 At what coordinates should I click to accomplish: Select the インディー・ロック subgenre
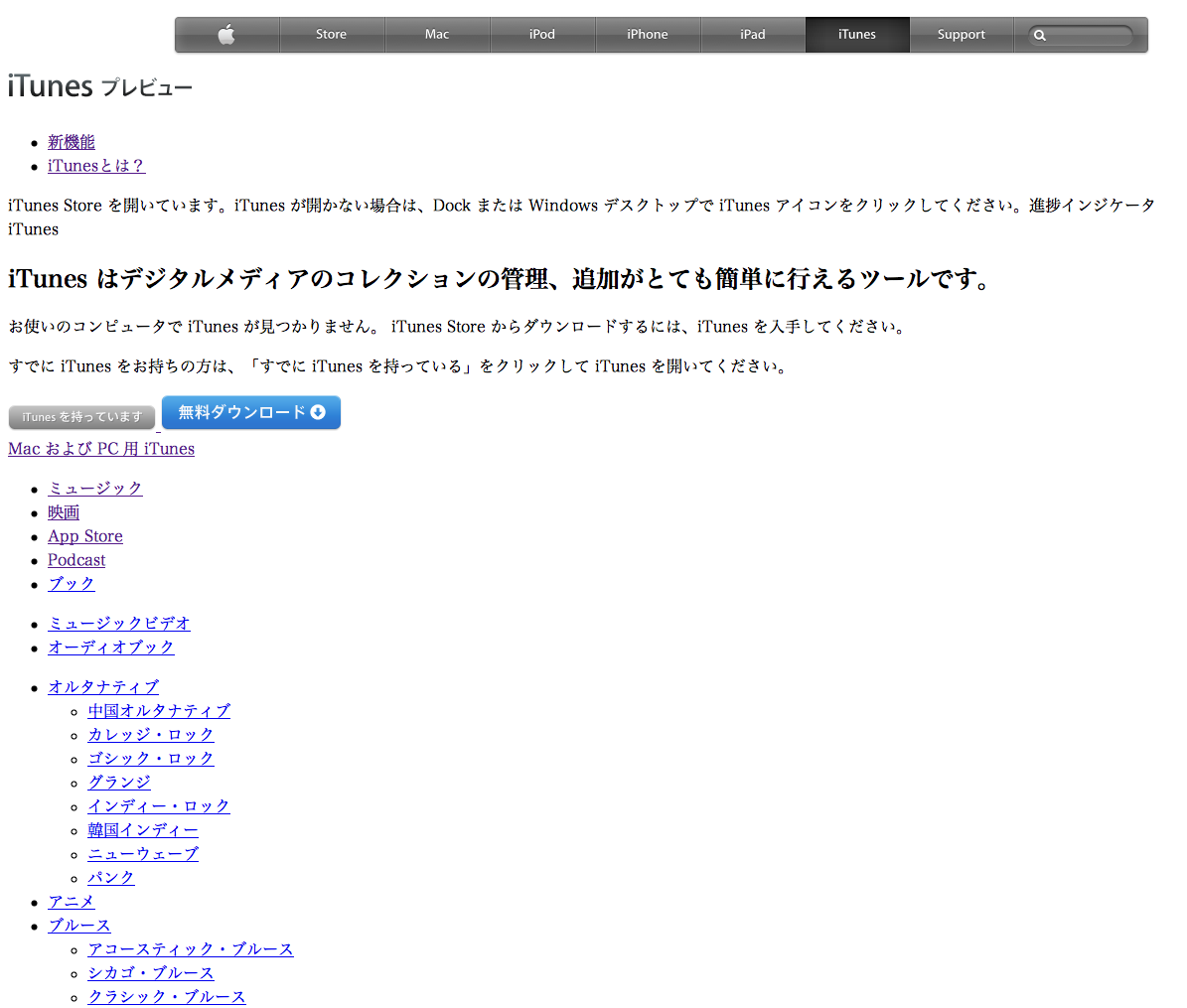click(x=159, y=806)
